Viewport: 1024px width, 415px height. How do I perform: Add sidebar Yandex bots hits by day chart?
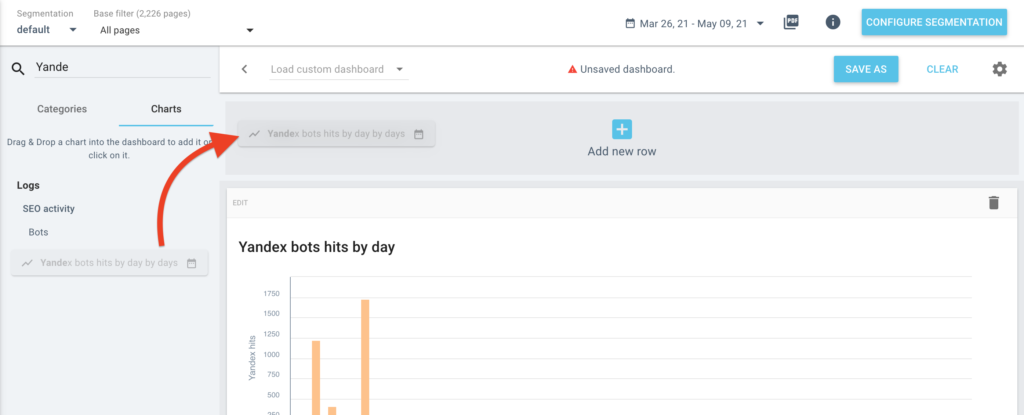(109, 263)
